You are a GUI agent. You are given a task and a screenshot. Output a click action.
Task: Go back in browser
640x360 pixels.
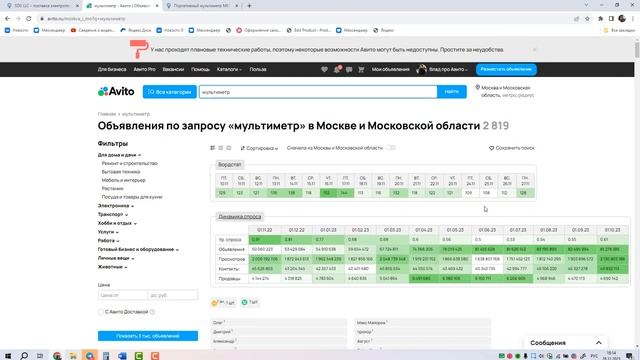pyautogui.click(x=7, y=18)
